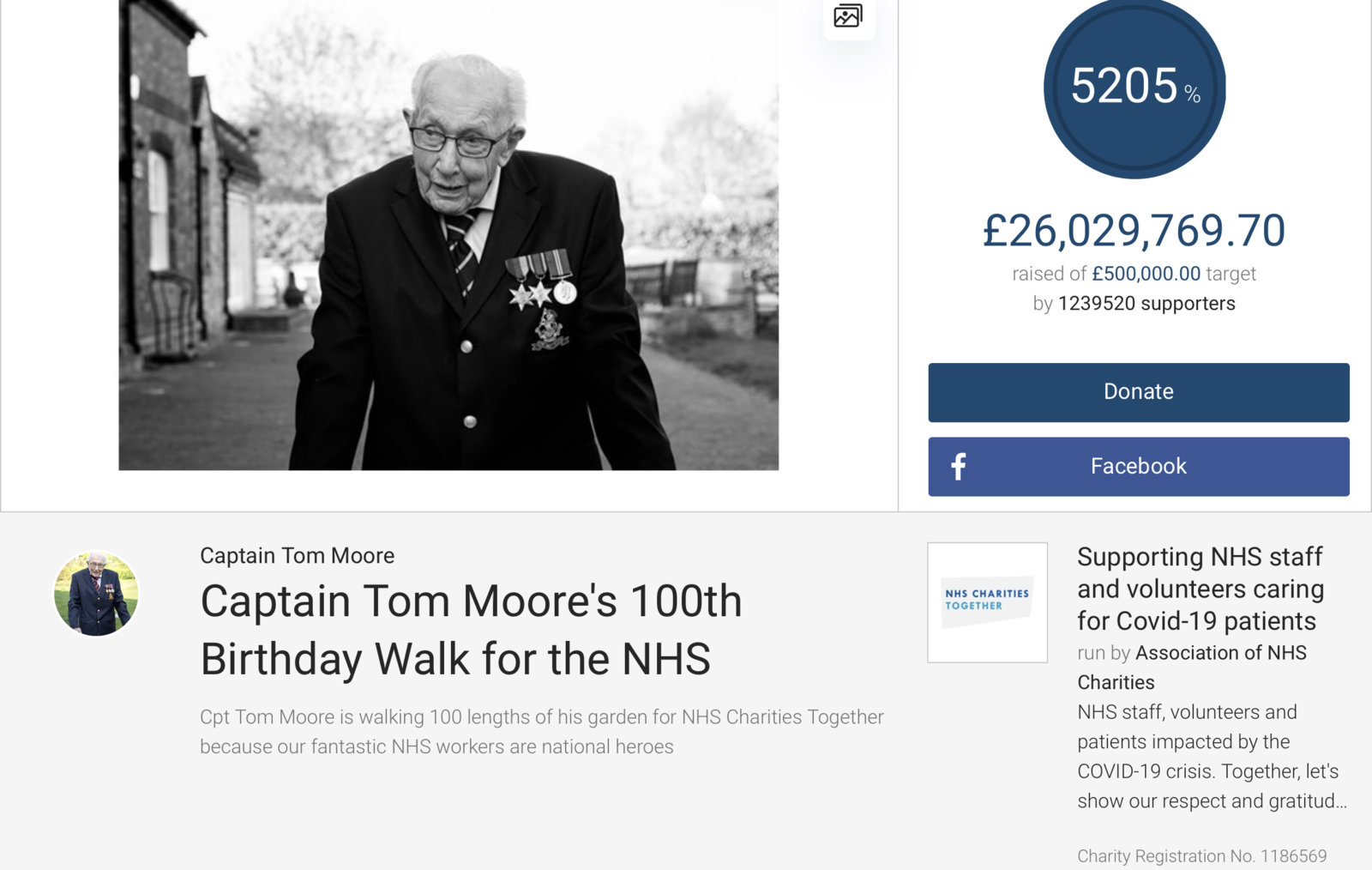Click the 5205% progress circle
Screen dimensions: 1372x870
coord(1134,88)
